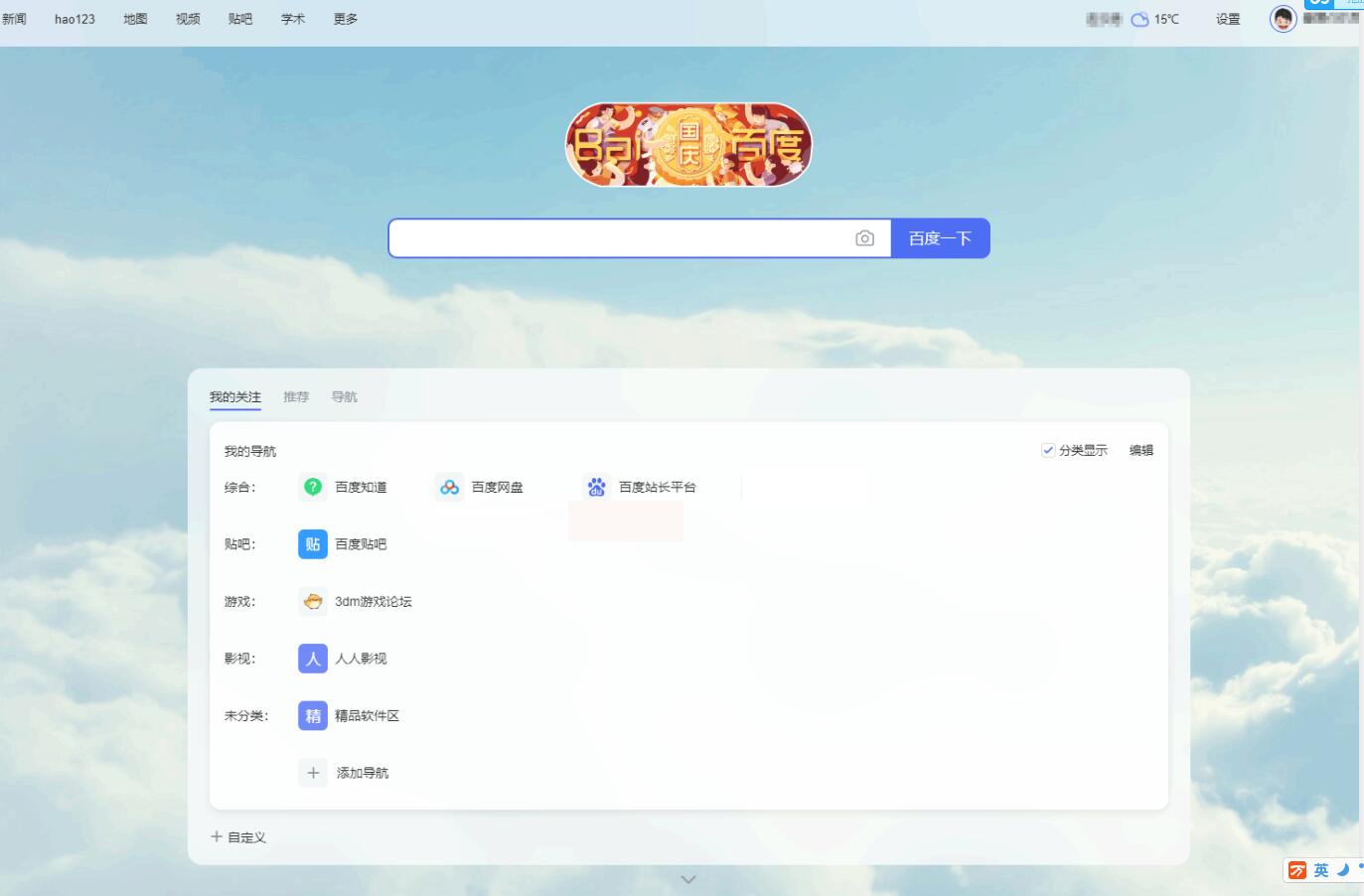The width and height of the screenshot is (1364, 896).
Task: Click the 影视: category label
Action: [240, 659]
